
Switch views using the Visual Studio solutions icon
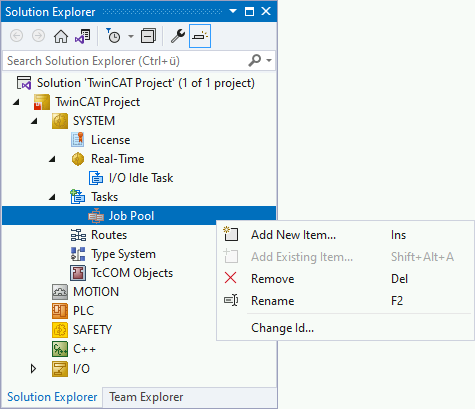[x=83, y=36]
